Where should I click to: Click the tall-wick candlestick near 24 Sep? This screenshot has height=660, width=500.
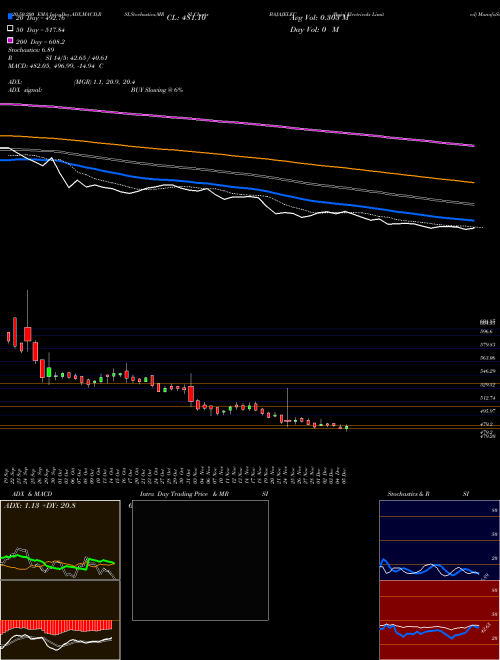pyautogui.click(x=28, y=334)
